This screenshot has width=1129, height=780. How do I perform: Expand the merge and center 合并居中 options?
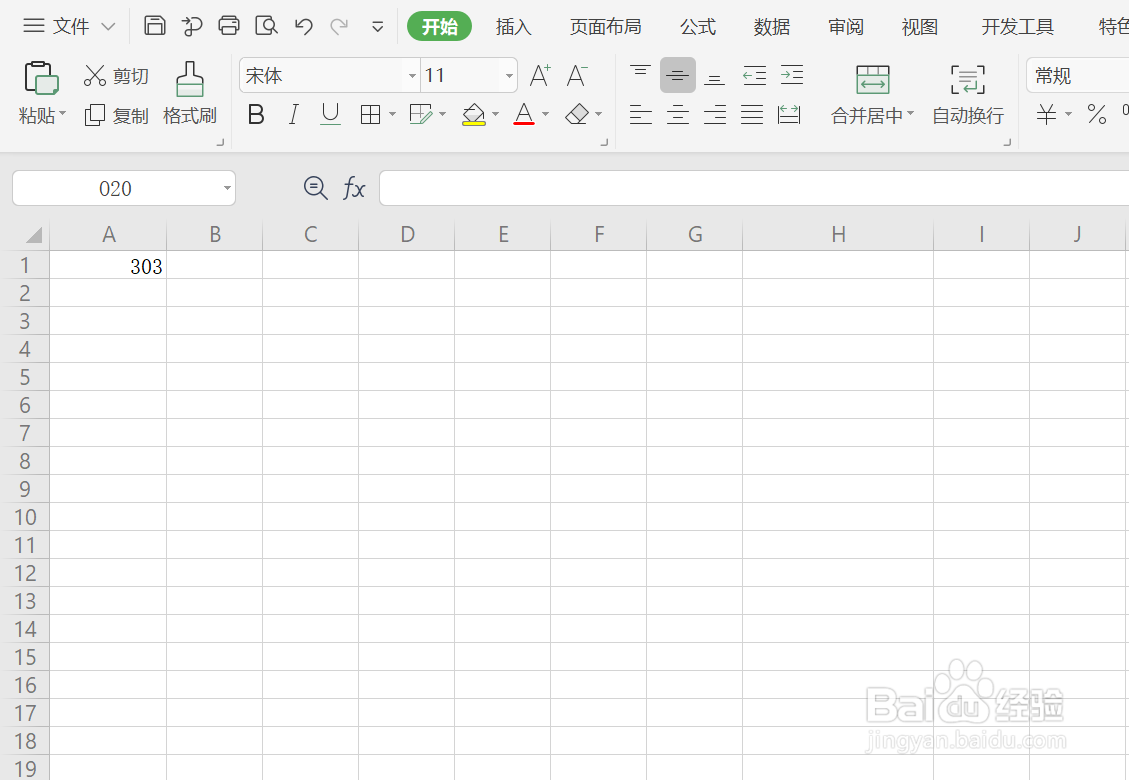pos(910,115)
